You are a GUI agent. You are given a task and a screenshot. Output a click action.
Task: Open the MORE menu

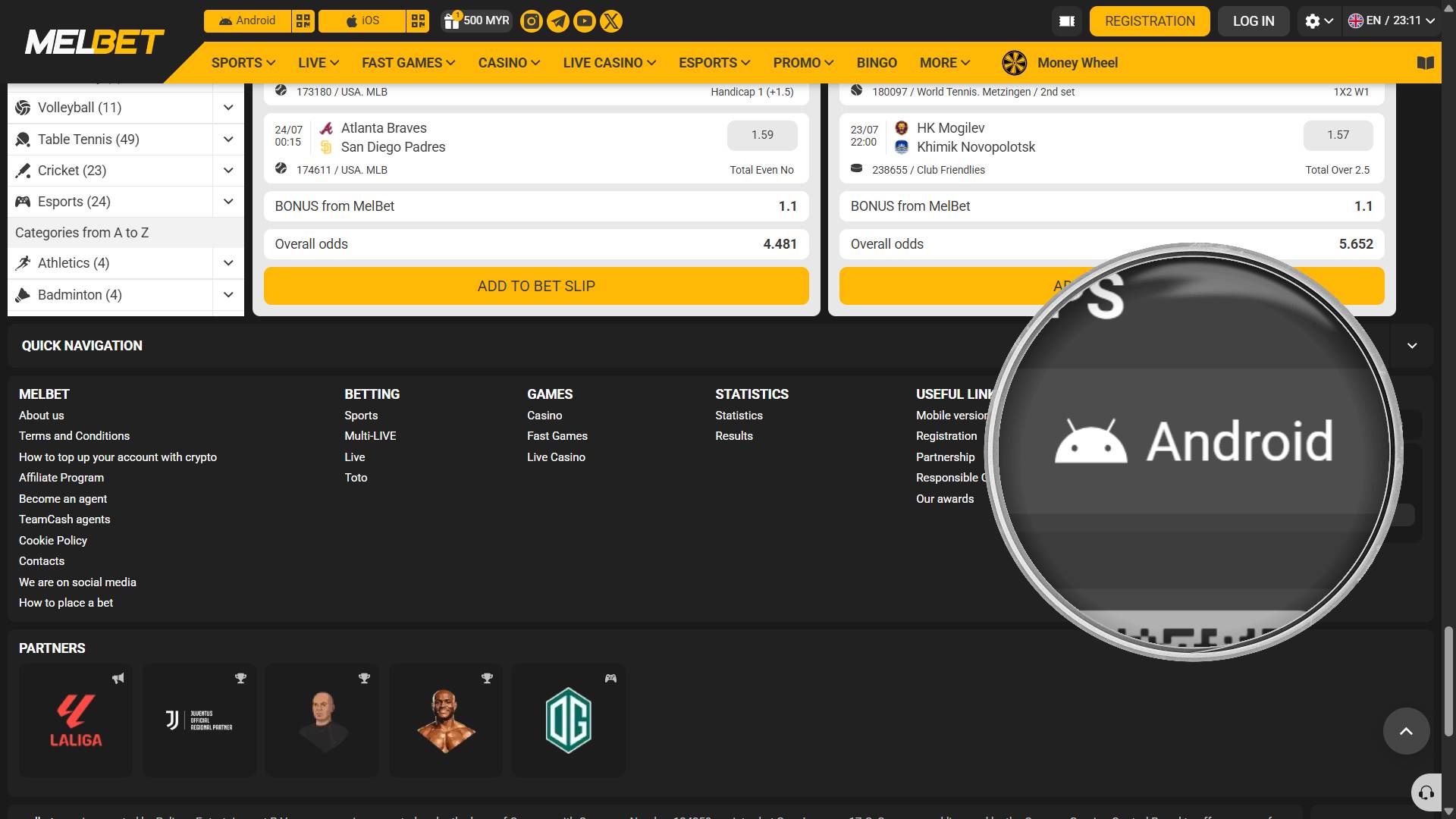point(945,63)
